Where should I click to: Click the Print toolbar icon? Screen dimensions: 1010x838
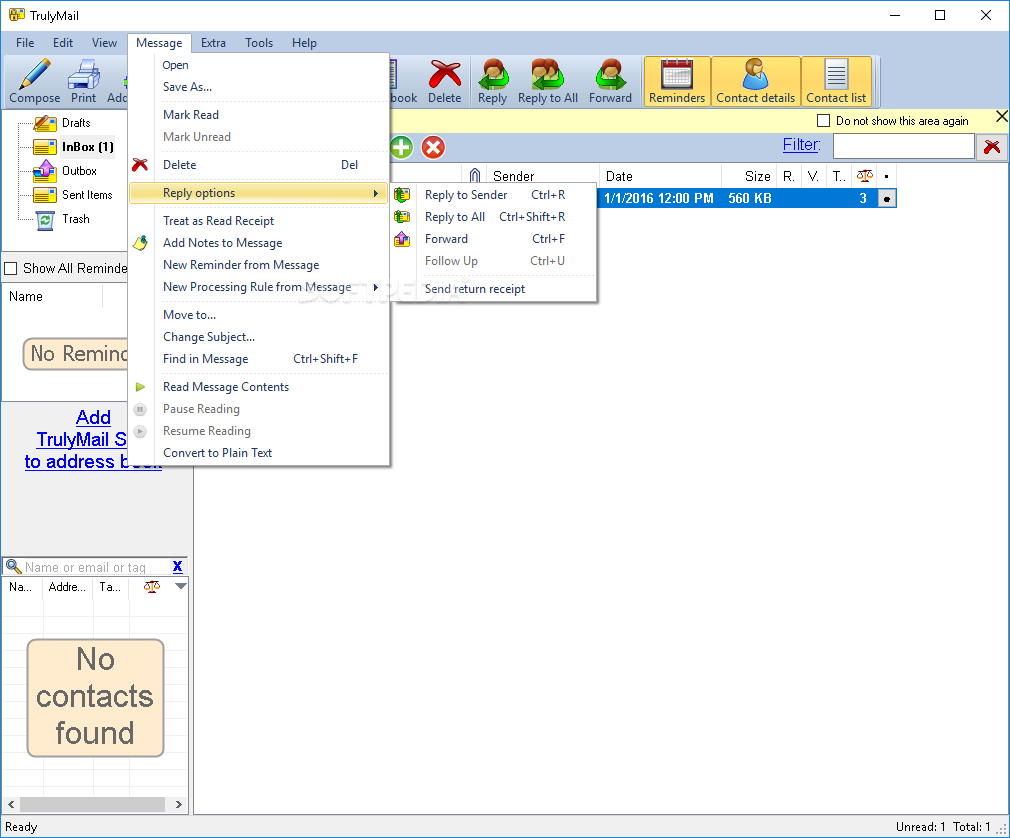(84, 74)
